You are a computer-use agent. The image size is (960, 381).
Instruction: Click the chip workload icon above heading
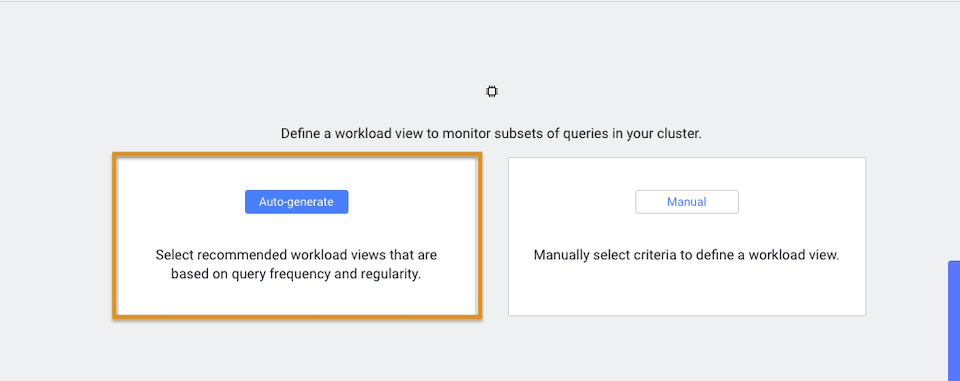[492, 92]
